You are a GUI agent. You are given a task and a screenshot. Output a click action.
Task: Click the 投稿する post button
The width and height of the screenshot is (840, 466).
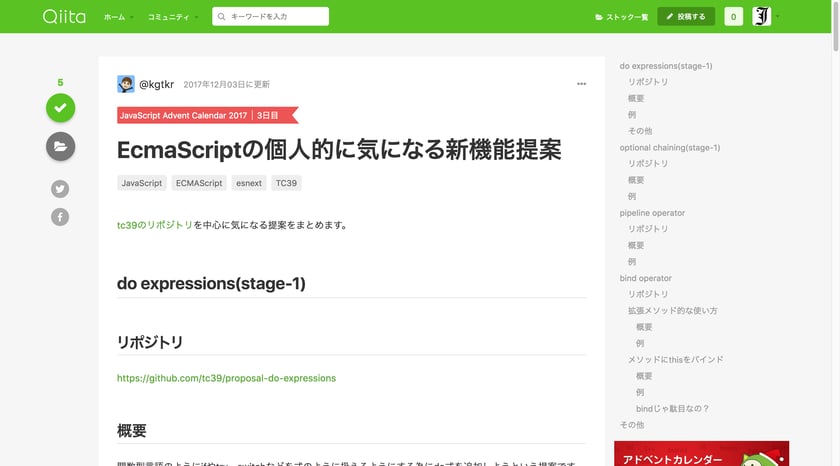point(686,17)
